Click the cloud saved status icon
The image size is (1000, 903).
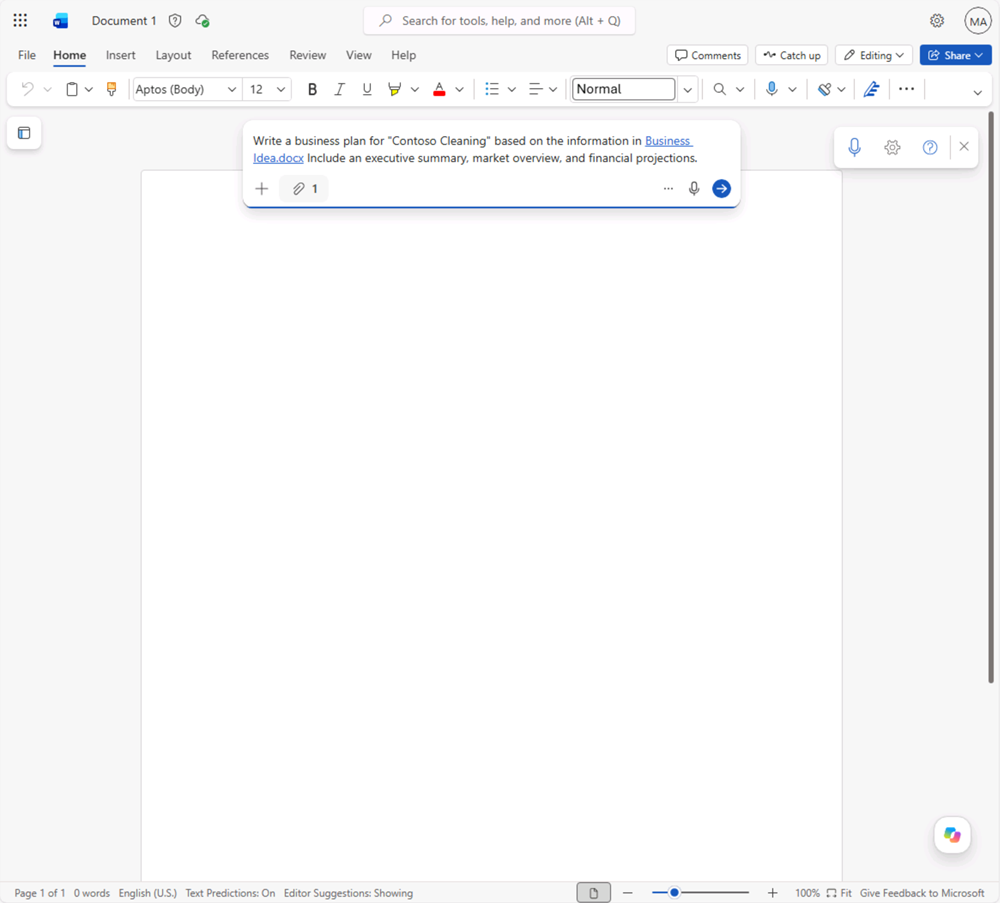[x=202, y=21]
